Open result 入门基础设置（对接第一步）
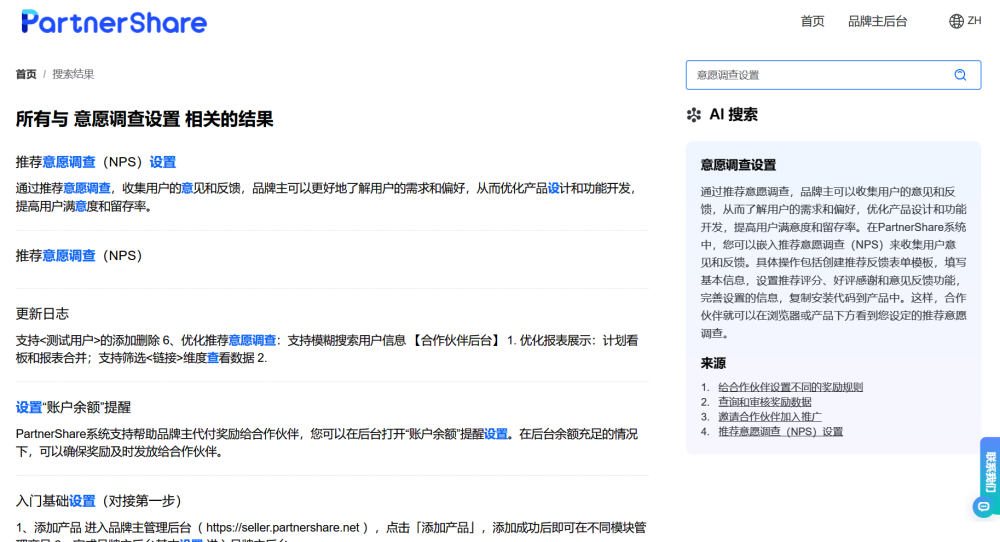 pos(99,501)
